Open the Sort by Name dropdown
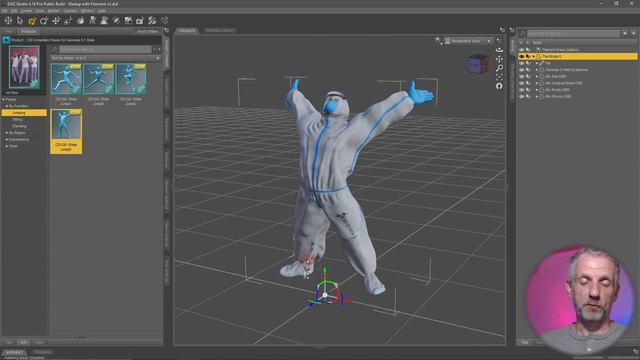 point(105,58)
